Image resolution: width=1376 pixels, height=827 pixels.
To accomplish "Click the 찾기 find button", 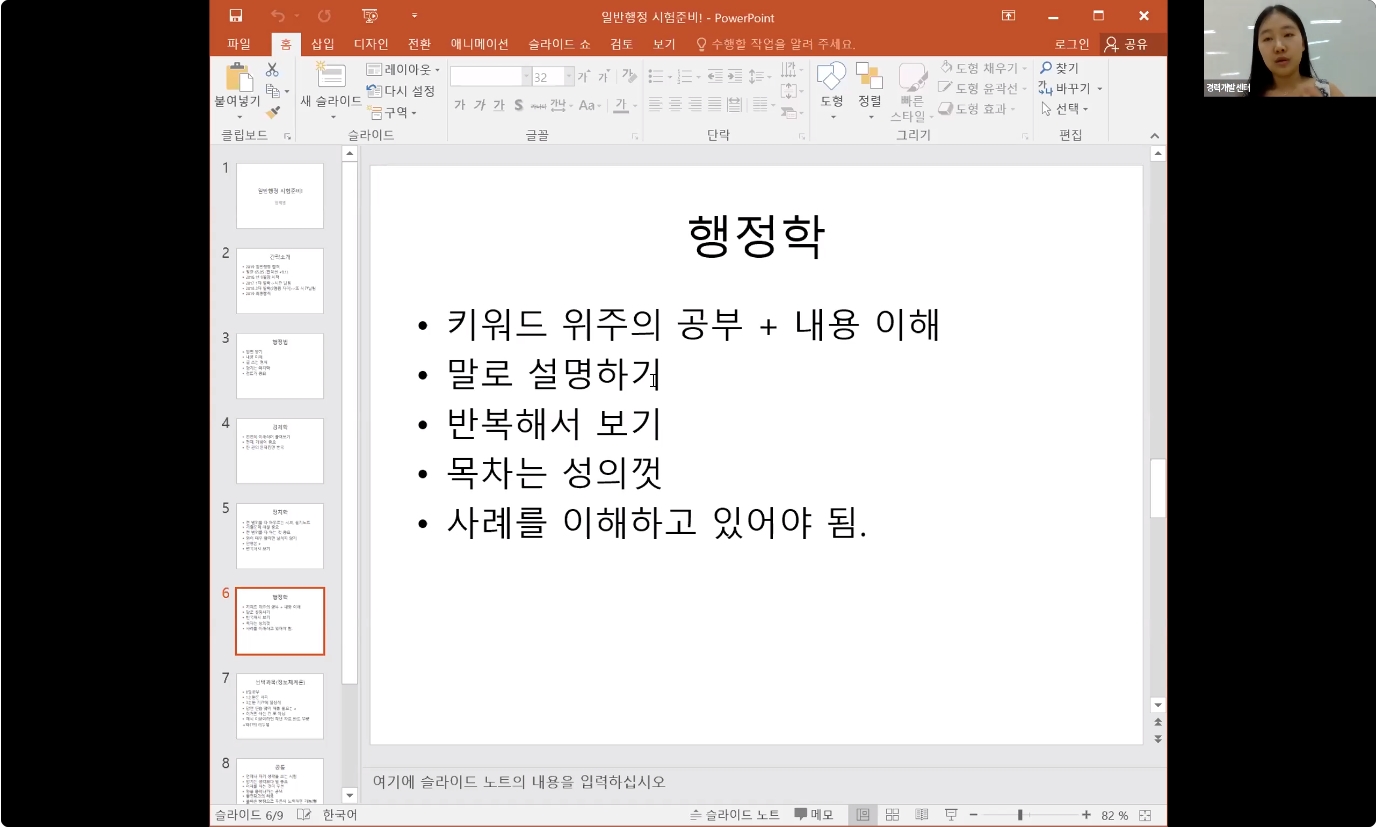I will tap(1060, 68).
